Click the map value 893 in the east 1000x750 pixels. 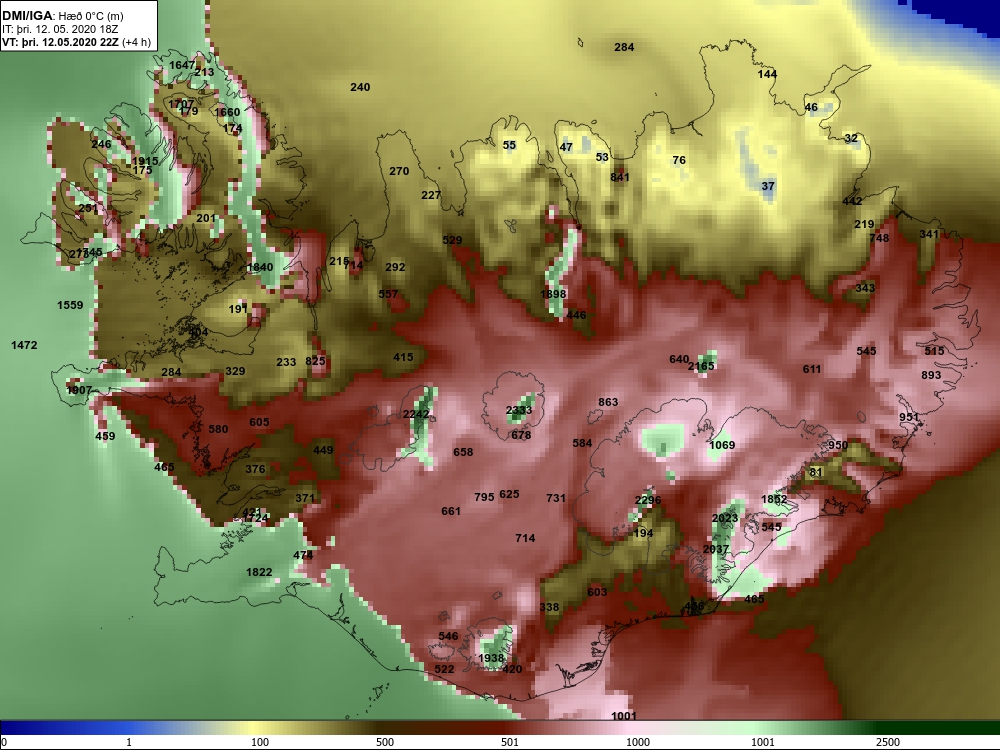931,375
